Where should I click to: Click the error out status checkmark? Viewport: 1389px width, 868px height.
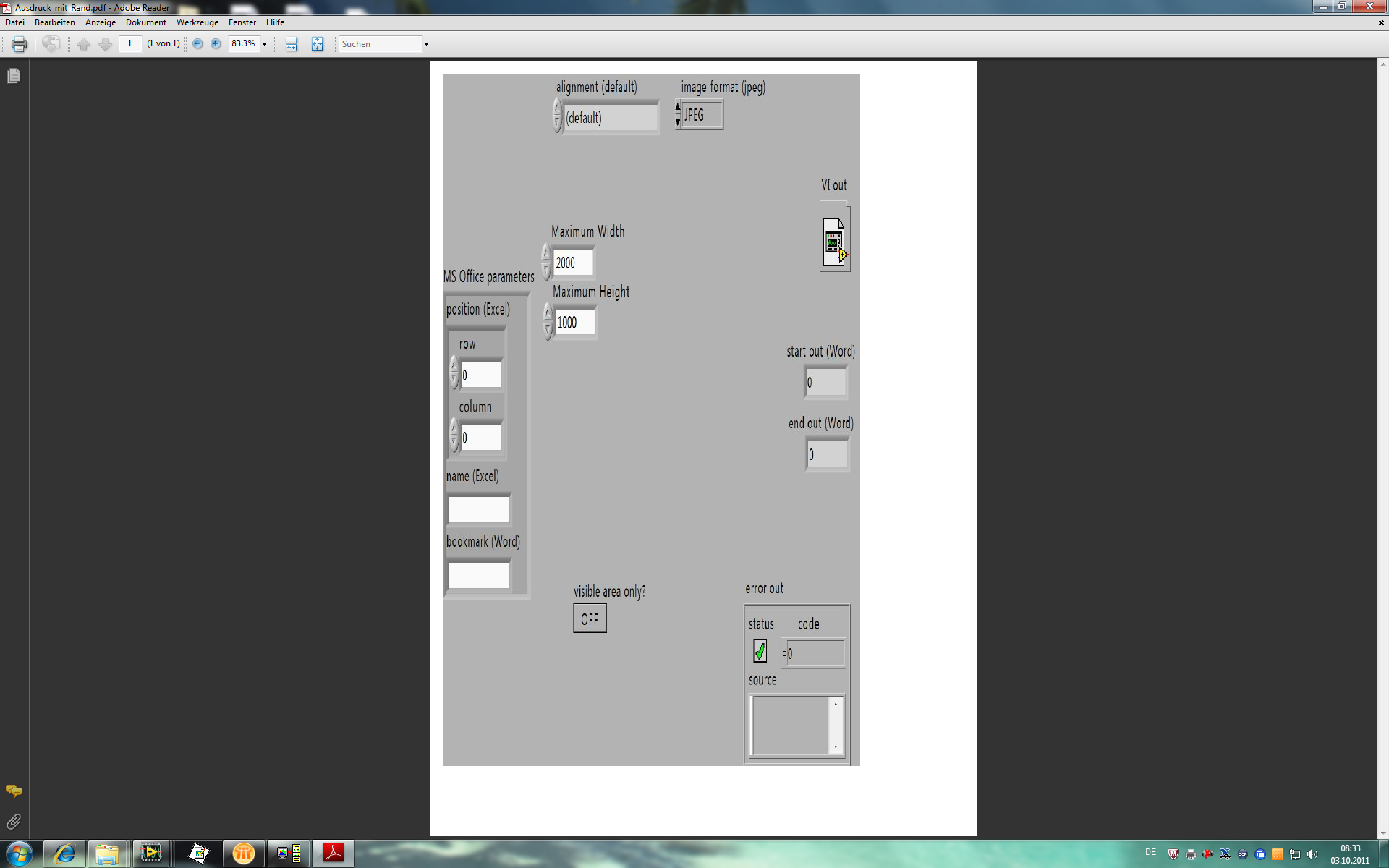(x=760, y=651)
